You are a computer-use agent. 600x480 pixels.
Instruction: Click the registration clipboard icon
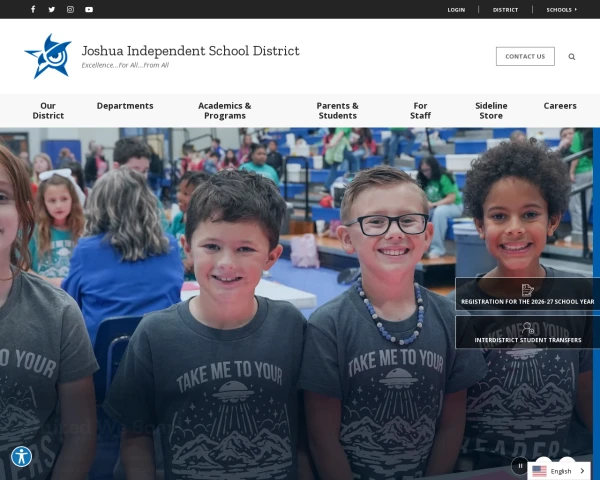tap(528, 290)
